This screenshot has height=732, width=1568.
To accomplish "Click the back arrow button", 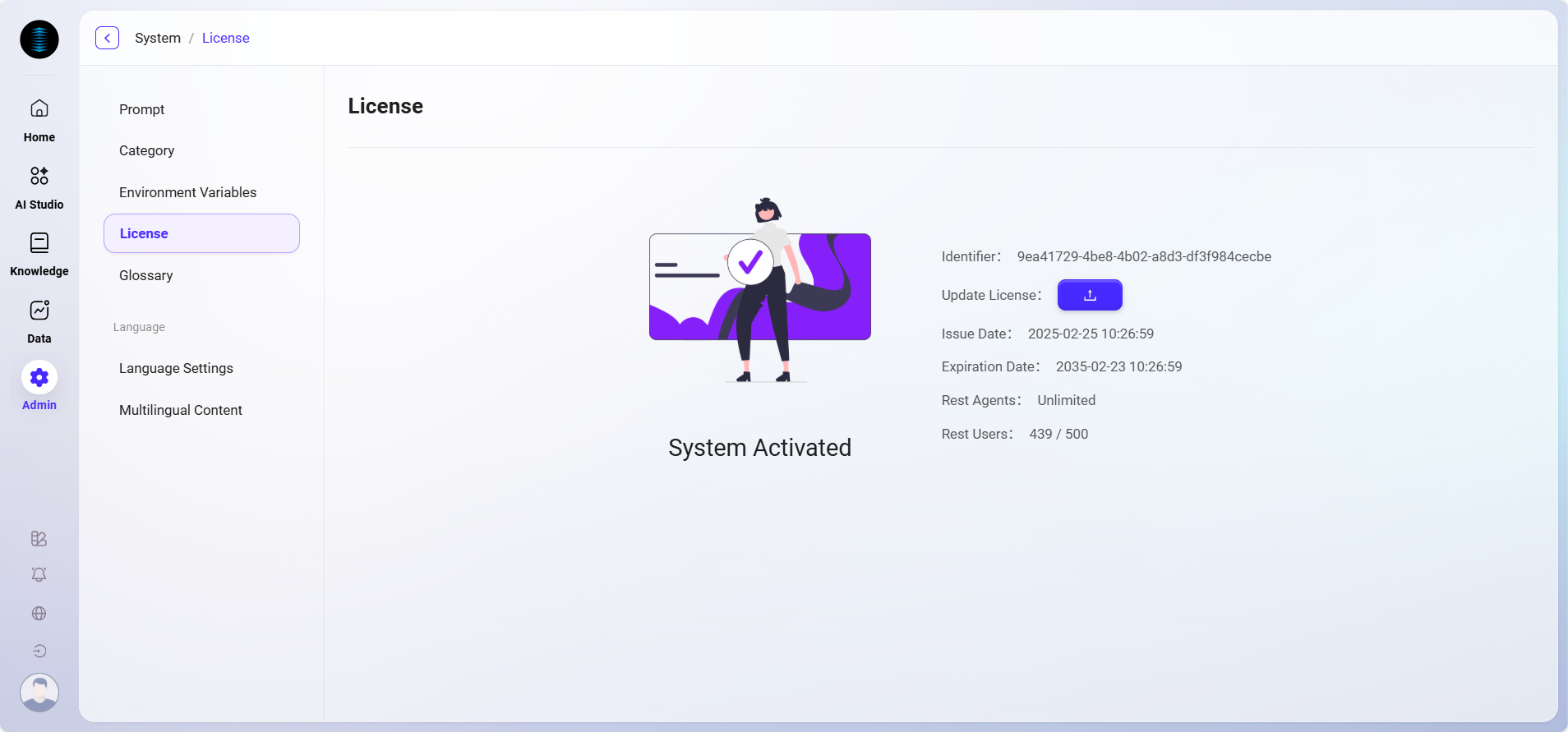I will click(107, 38).
